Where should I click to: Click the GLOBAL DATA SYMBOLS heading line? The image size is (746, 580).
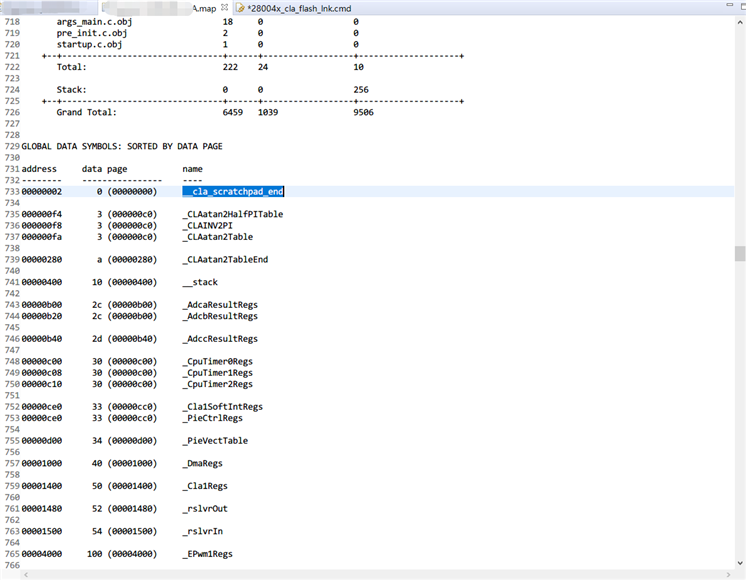tap(122, 147)
